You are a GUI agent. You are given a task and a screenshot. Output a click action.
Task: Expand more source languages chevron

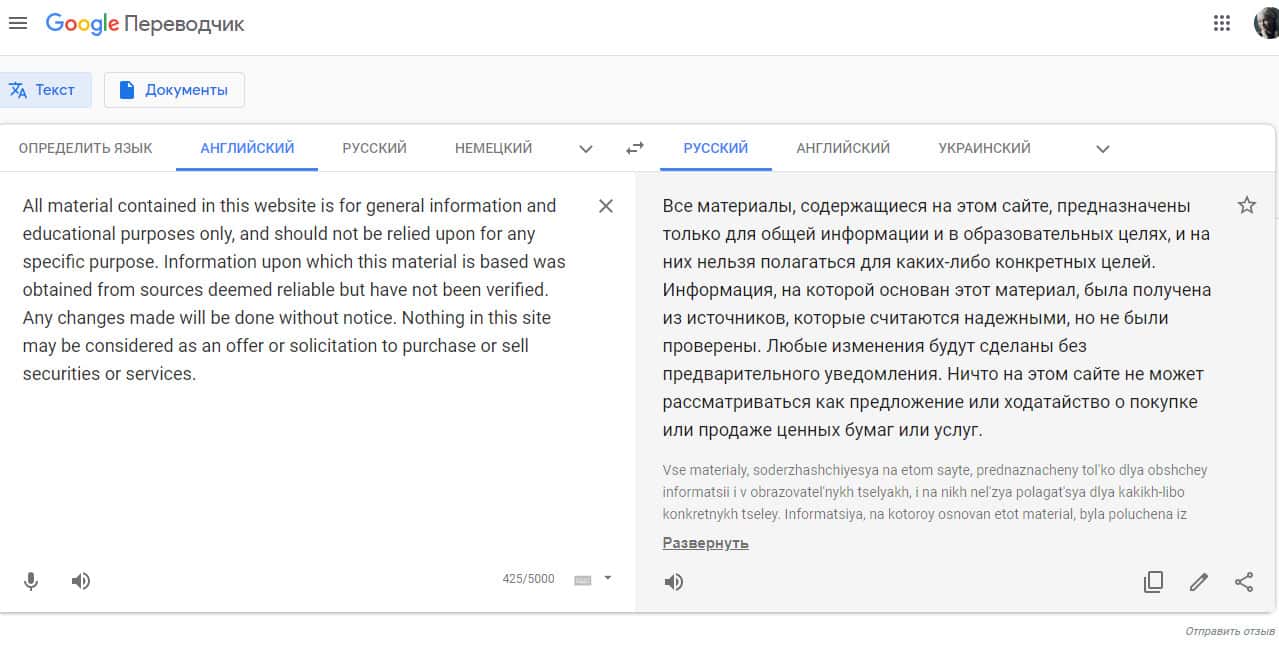(586, 149)
